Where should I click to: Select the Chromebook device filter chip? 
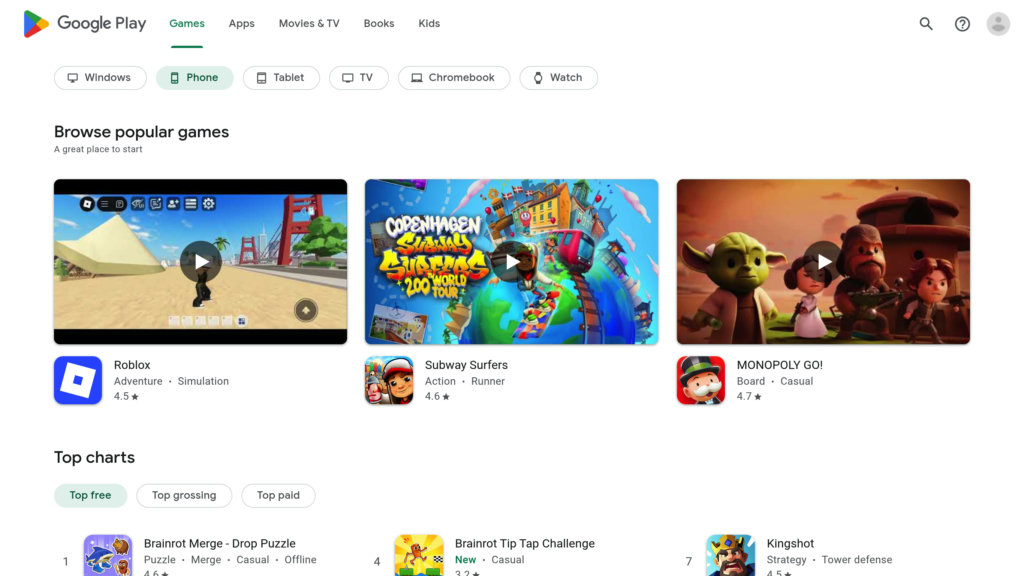pyautogui.click(x=454, y=78)
